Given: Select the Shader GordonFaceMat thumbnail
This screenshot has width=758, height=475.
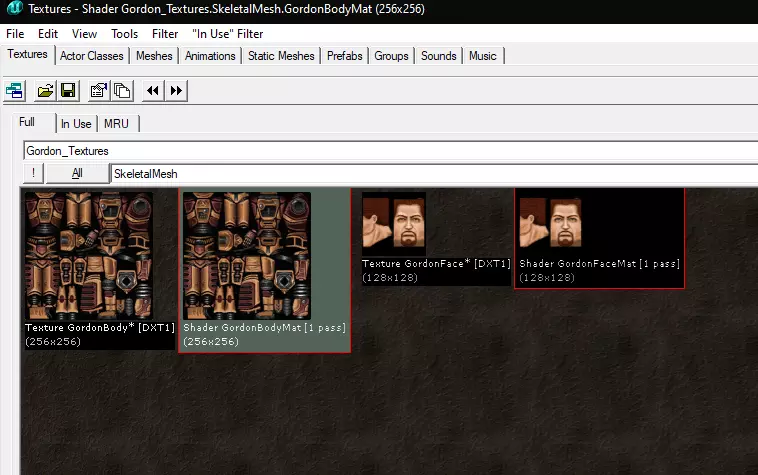Looking at the screenshot, I should (x=552, y=224).
